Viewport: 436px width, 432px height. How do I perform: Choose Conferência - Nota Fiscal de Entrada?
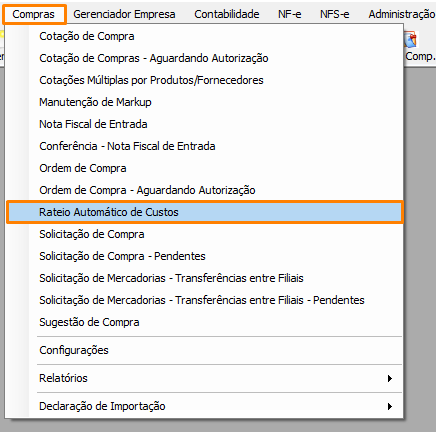click(205, 146)
